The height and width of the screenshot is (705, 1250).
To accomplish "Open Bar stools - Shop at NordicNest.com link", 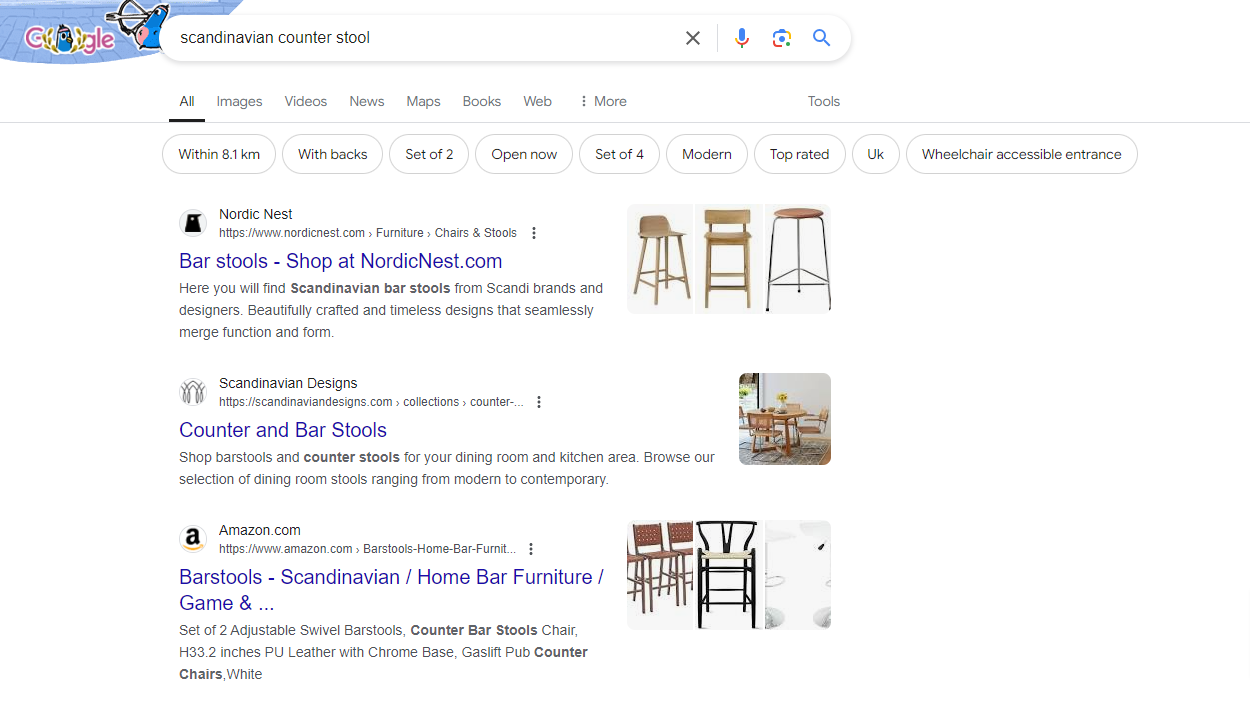I will (341, 261).
